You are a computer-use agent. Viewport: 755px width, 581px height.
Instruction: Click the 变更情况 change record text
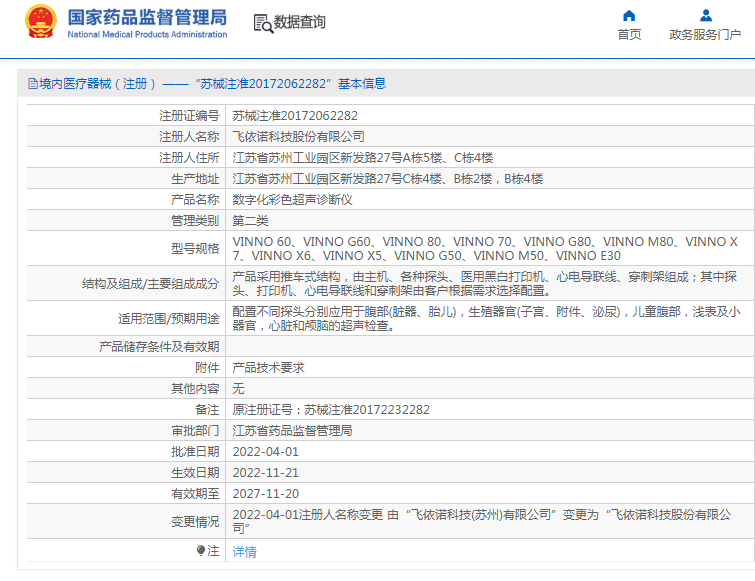(x=482, y=521)
